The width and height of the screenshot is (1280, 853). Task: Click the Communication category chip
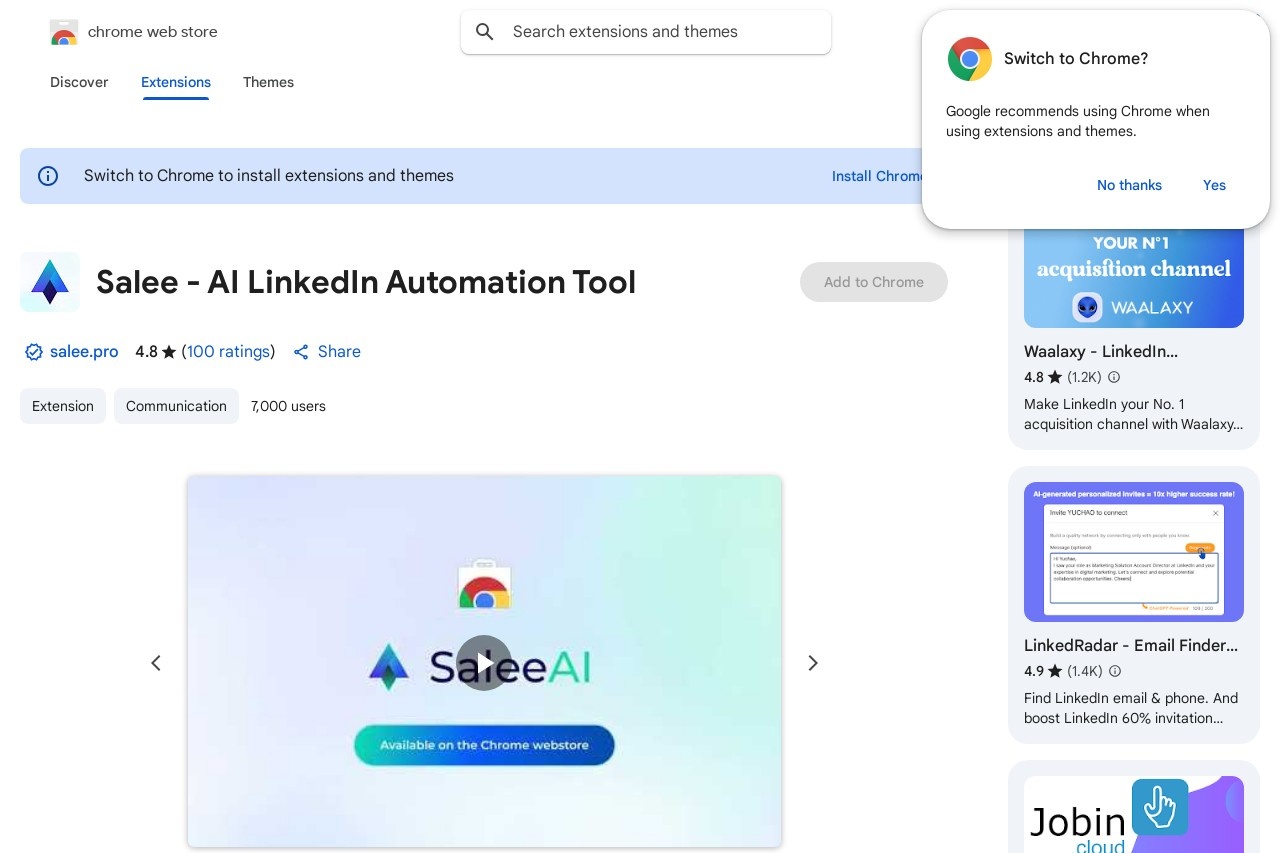click(x=176, y=406)
